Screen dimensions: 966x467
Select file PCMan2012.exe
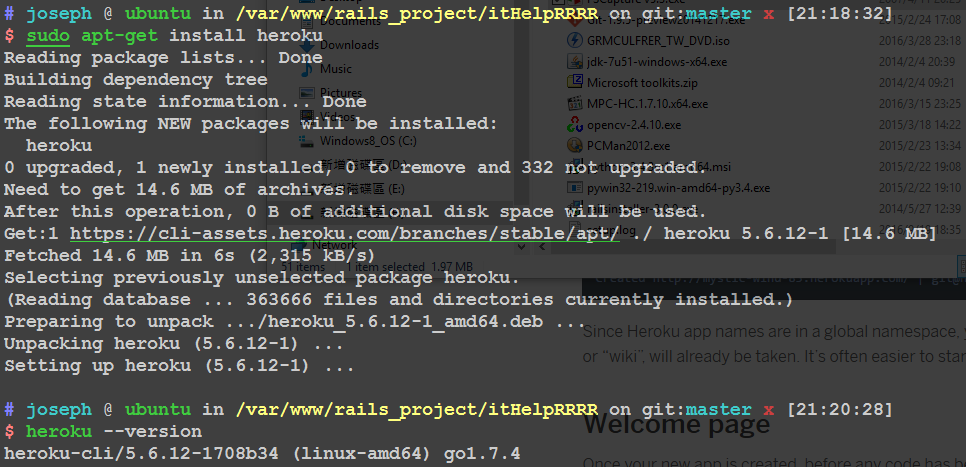[x=628, y=145]
